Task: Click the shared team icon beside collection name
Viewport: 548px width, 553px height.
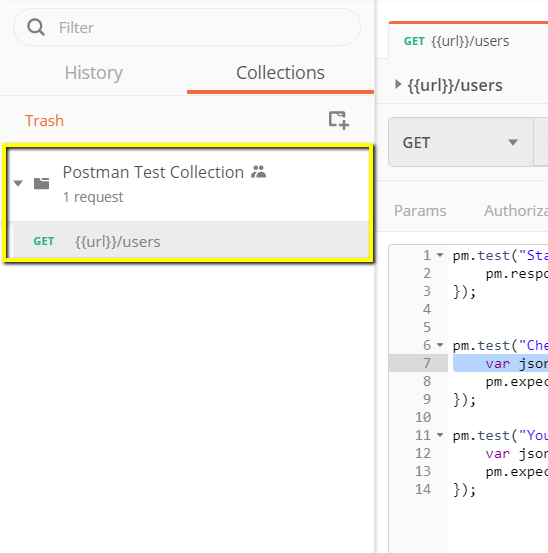Action: [x=258, y=172]
